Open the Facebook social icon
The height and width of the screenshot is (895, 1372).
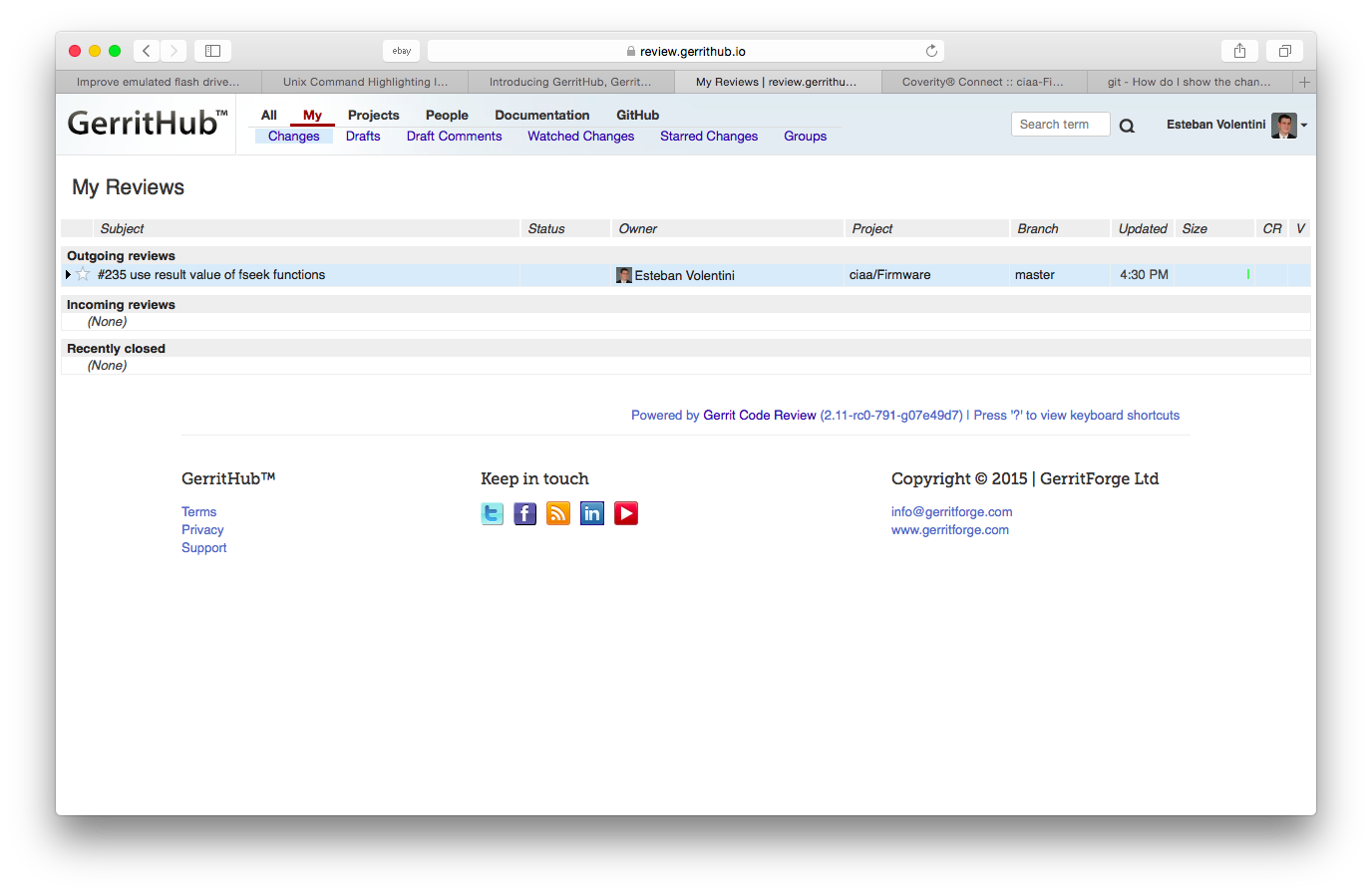click(x=525, y=513)
